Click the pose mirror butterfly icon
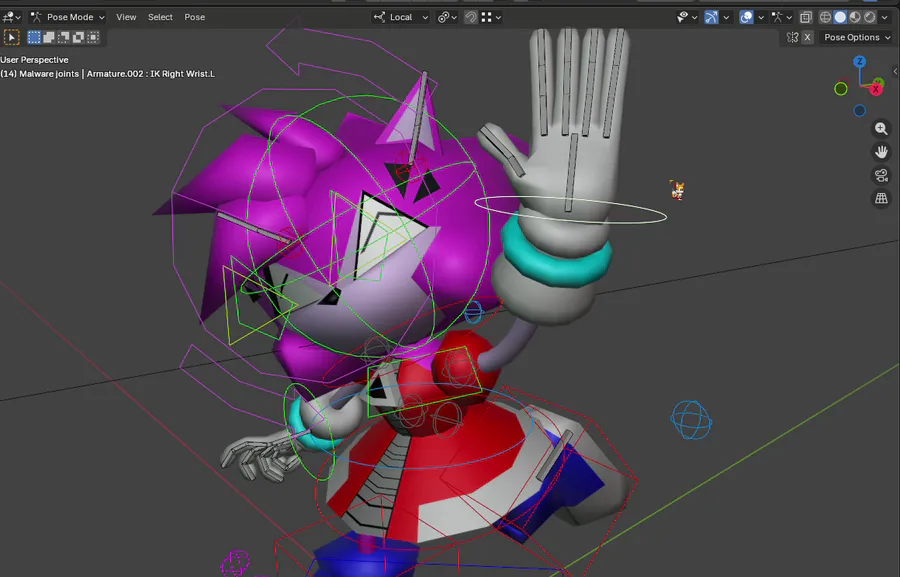Screen dimensions: 900x577 (x=793, y=37)
